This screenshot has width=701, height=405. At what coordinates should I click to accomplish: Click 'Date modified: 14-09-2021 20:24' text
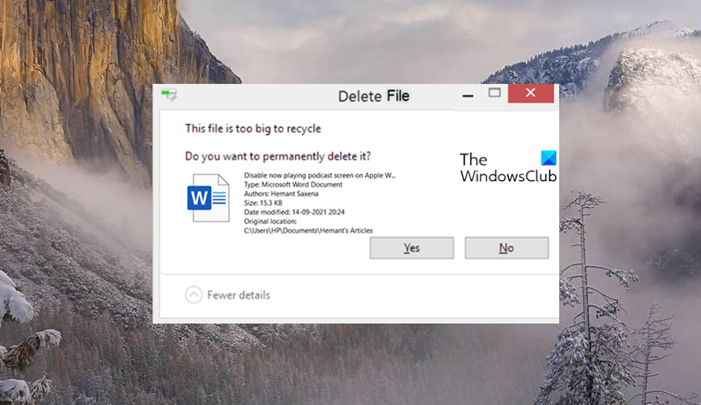(294, 212)
